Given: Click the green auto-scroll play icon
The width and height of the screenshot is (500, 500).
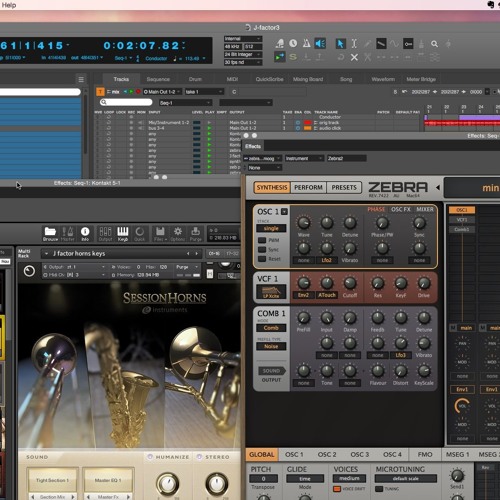Looking at the screenshot, I should [279, 57].
